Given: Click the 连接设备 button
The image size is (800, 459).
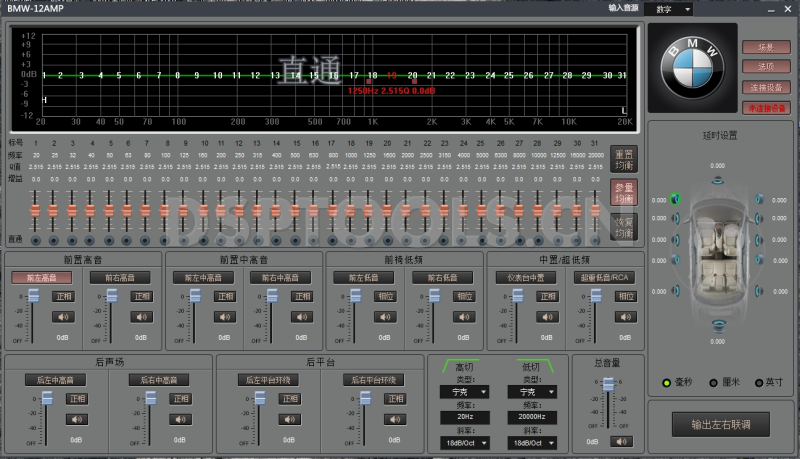Looking at the screenshot, I should click(x=766, y=87).
